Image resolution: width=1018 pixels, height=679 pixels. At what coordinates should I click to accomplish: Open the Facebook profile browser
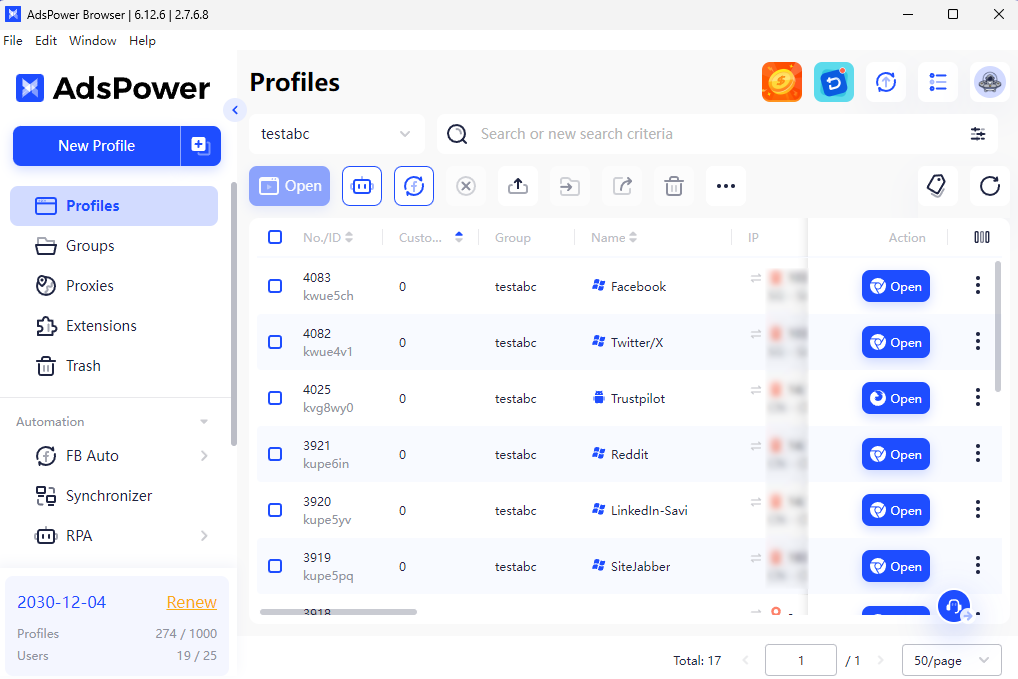(x=896, y=286)
